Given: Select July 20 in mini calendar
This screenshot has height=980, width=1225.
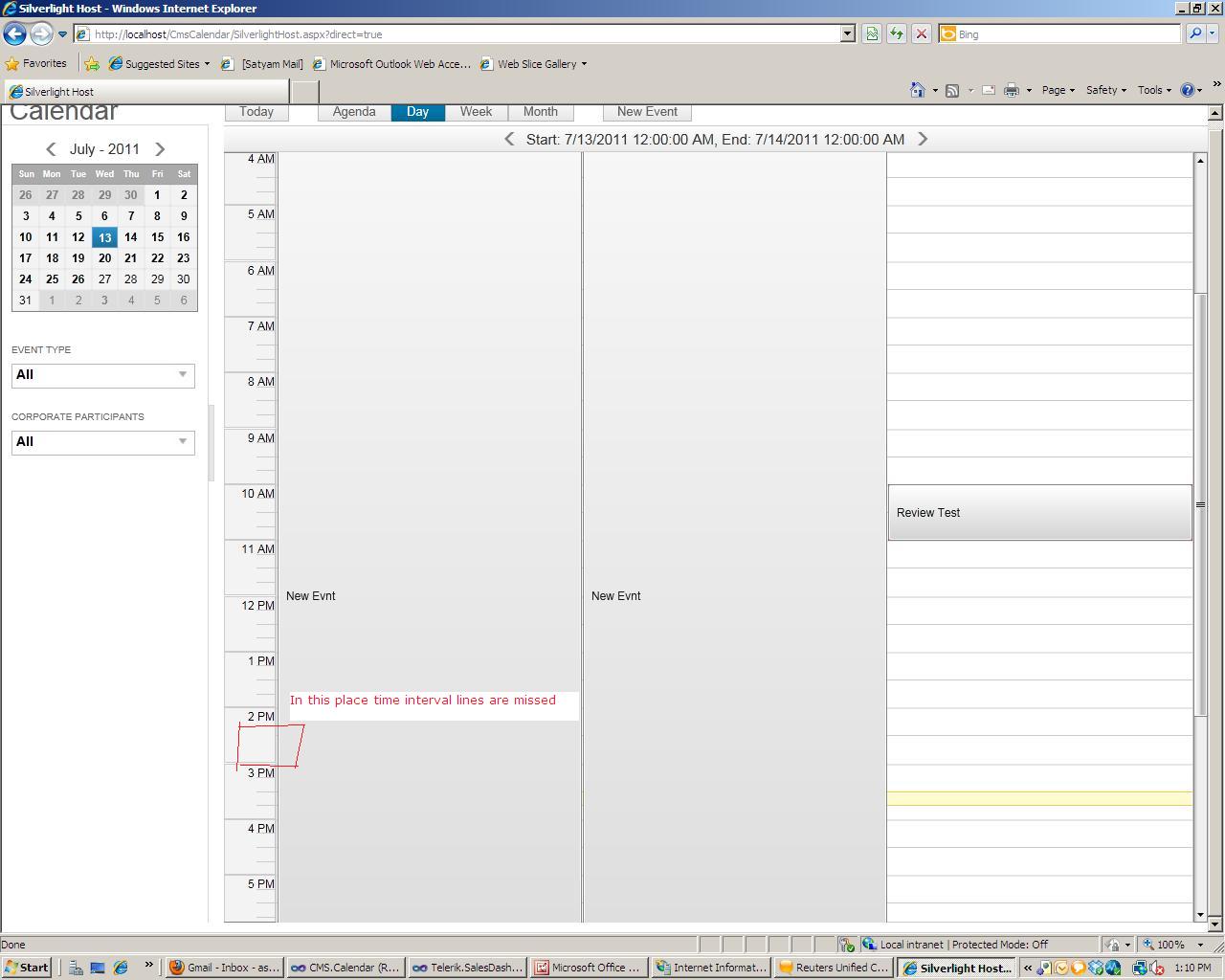Looking at the screenshot, I should pyautogui.click(x=104, y=258).
